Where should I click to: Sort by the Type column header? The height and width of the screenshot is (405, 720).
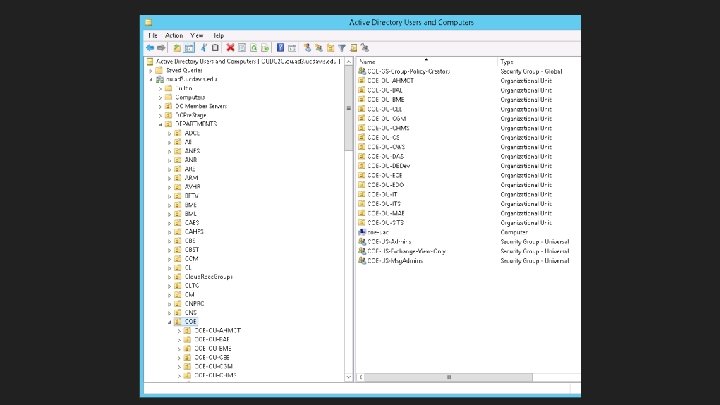pos(539,62)
